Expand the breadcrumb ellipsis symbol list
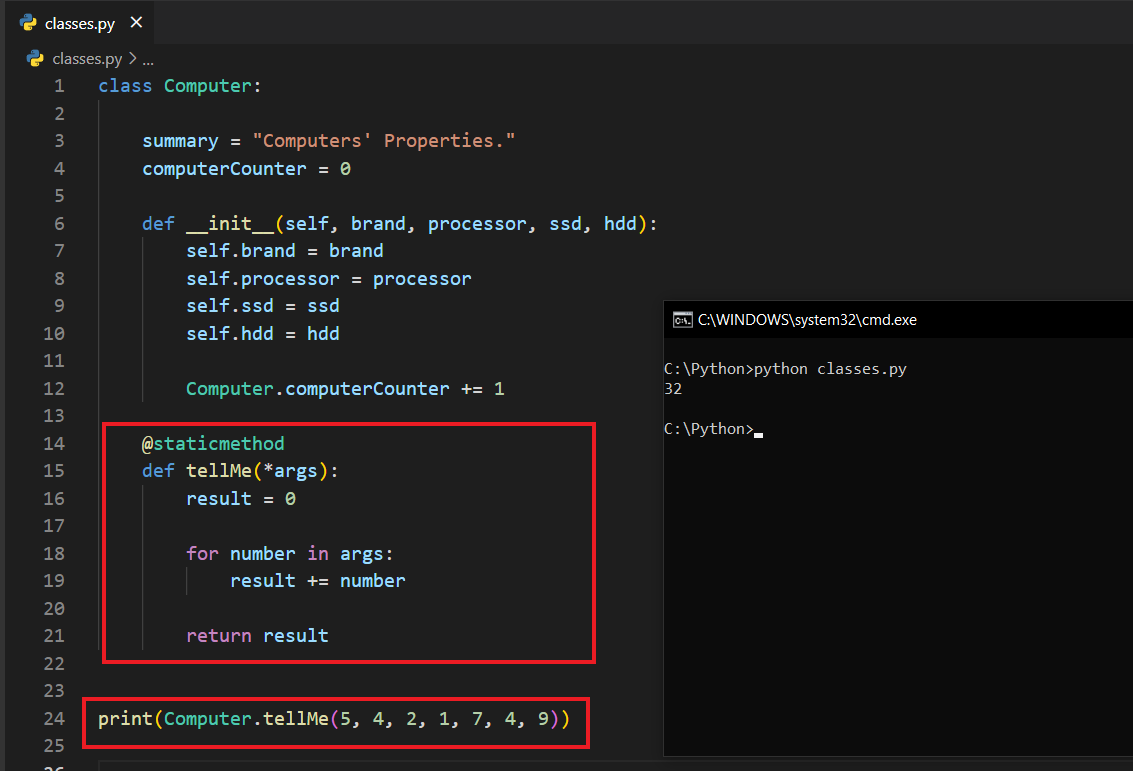Screen dimensions: 1133x771 (148, 59)
